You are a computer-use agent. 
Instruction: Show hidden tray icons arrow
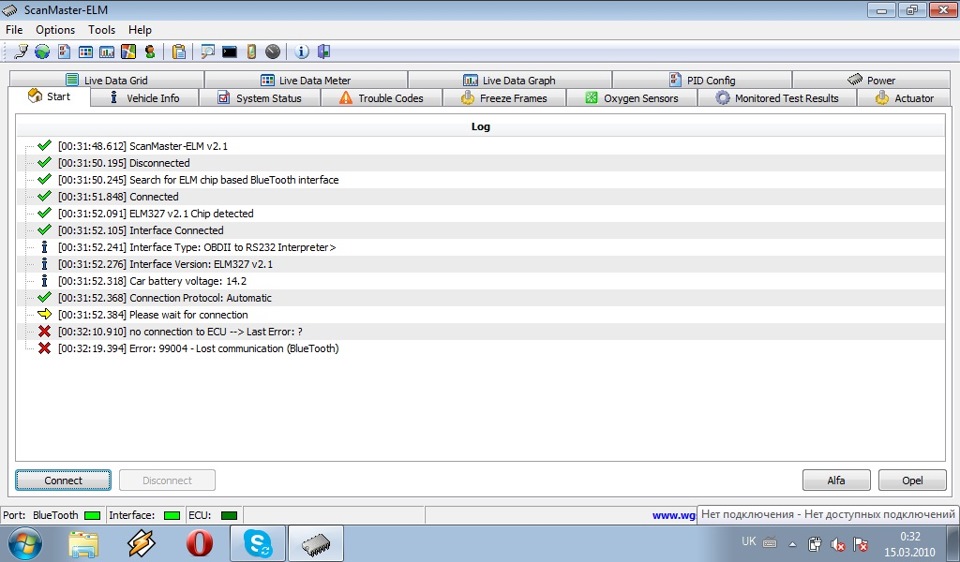(792, 544)
